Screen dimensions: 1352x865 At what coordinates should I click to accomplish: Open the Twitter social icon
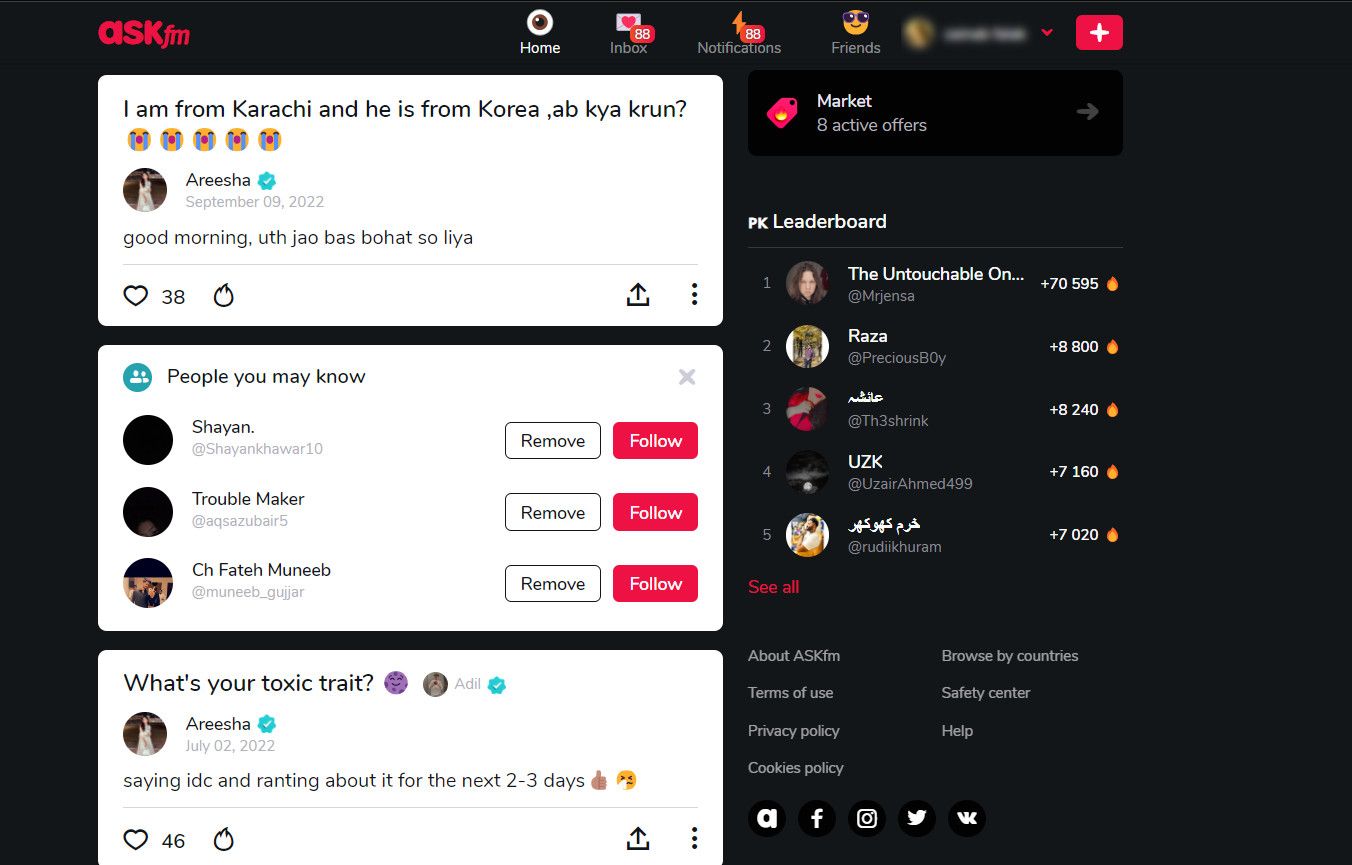click(x=917, y=819)
